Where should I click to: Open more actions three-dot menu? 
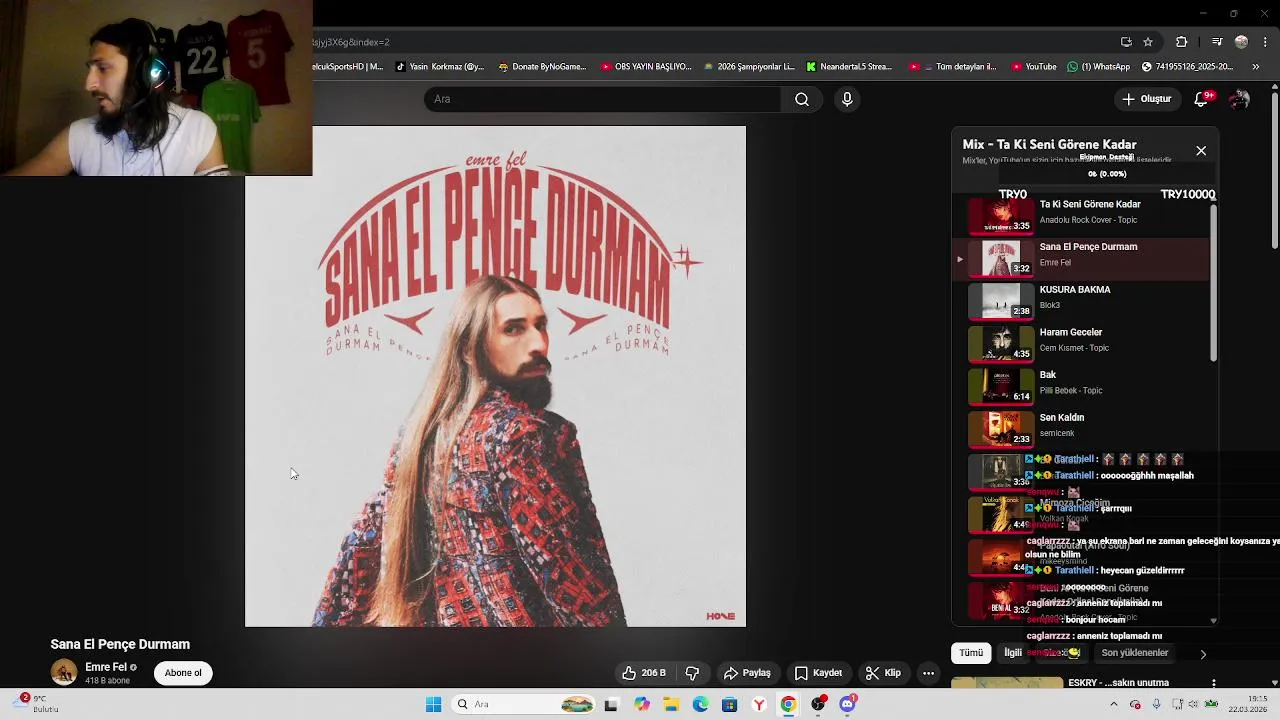click(928, 673)
